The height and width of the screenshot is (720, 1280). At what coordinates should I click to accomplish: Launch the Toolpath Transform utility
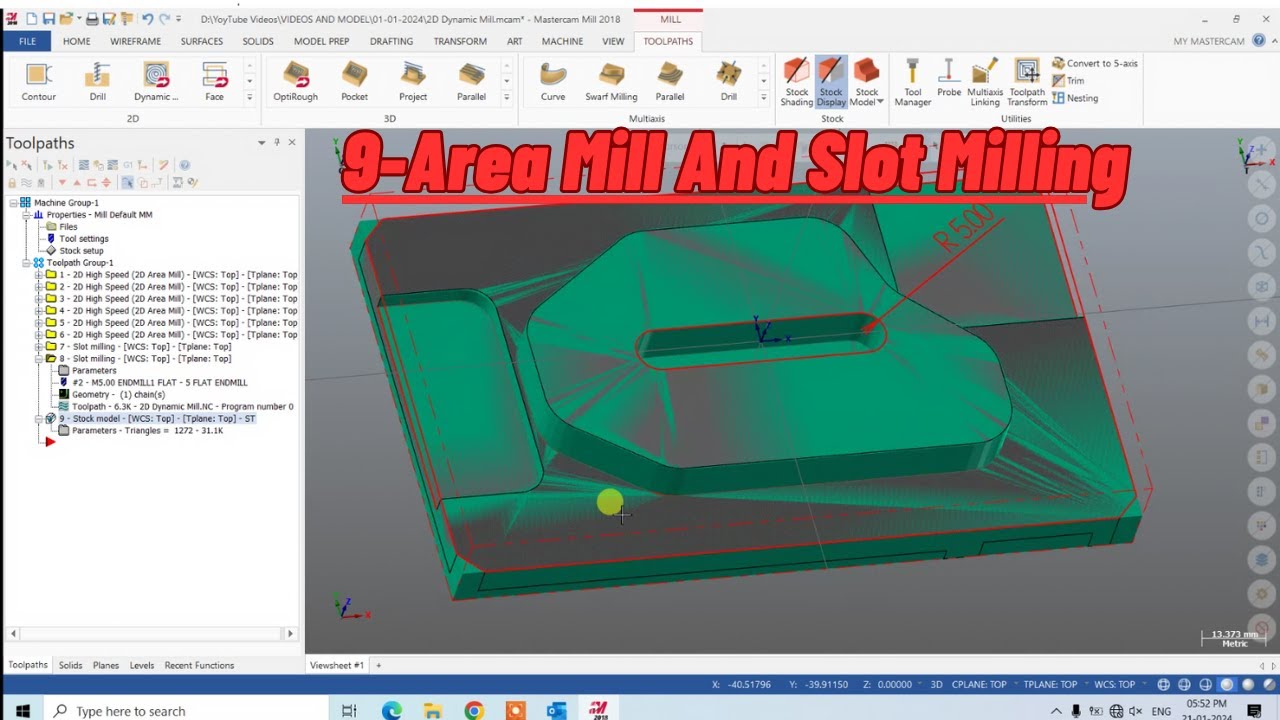(x=1027, y=82)
